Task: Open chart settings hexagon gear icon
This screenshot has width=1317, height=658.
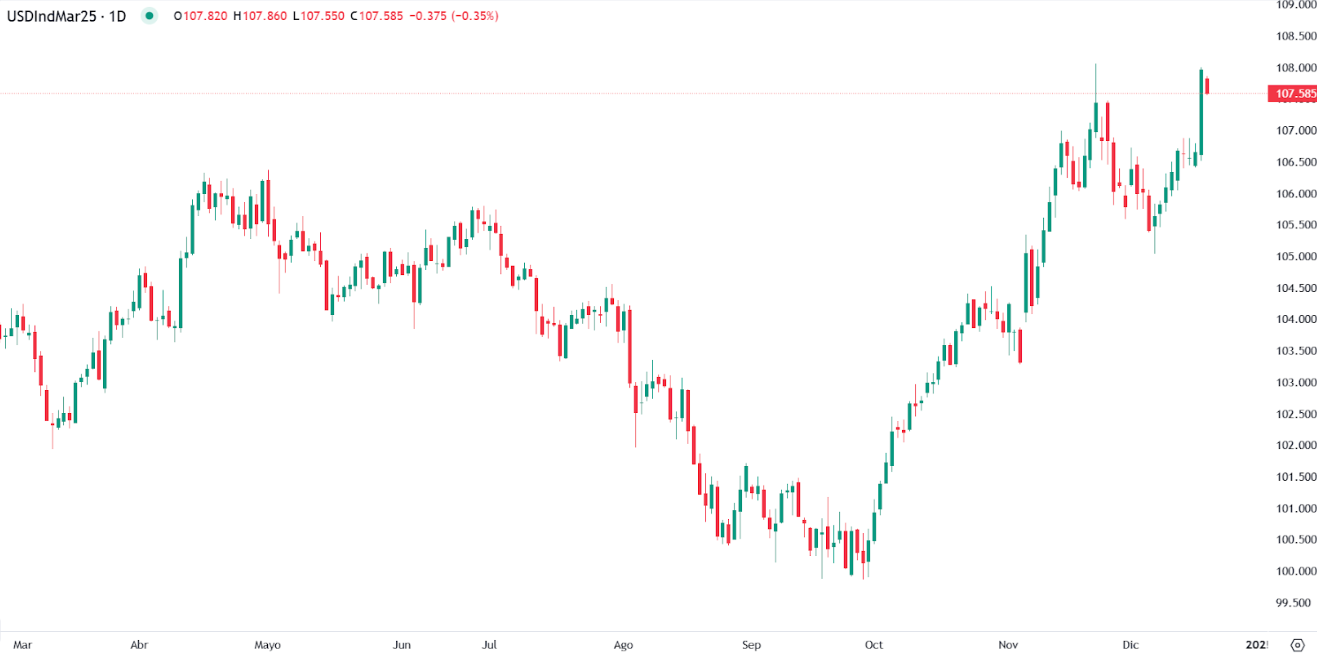Action: click(x=1298, y=645)
